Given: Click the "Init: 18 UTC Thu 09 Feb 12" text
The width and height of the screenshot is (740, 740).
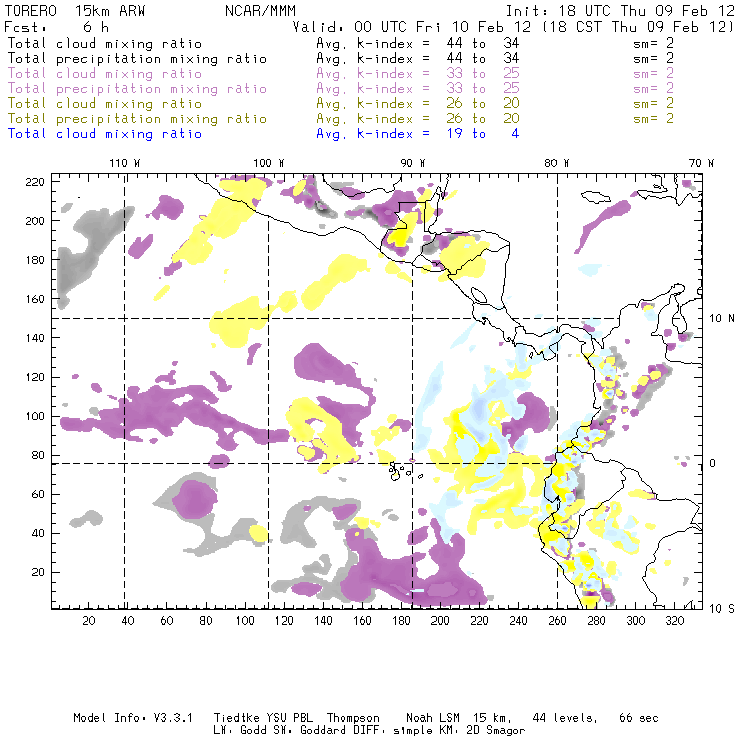Looking at the screenshot, I should pos(620,11).
